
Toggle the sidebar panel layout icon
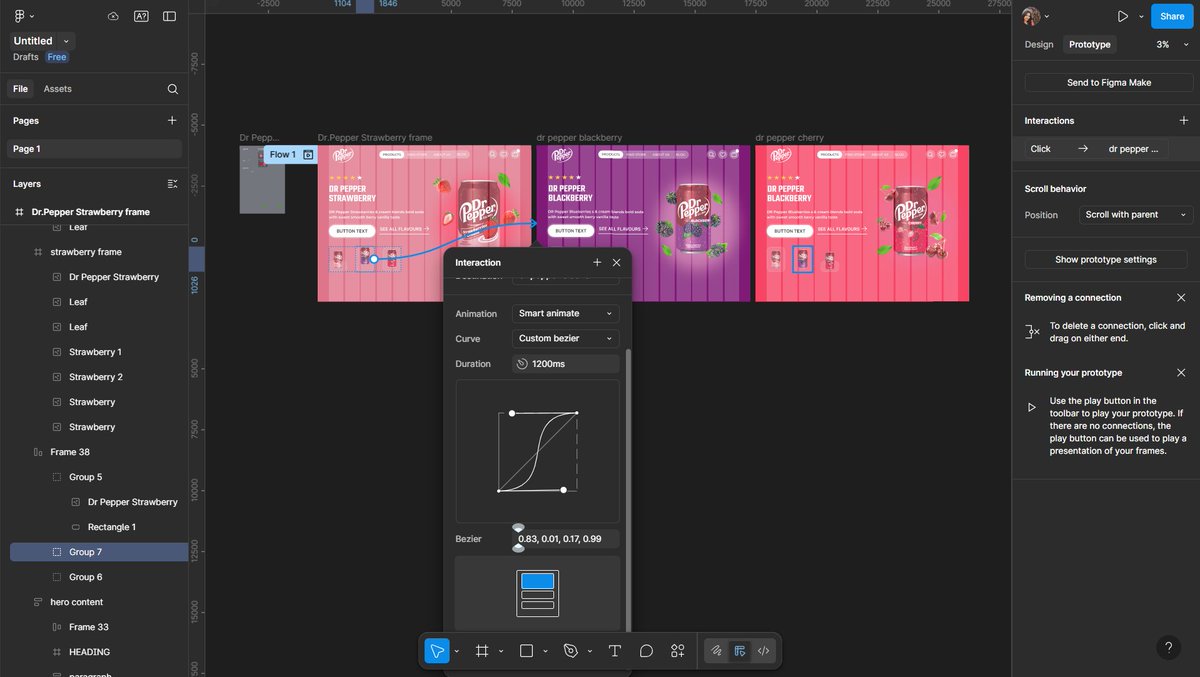pyautogui.click(x=169, y=16)
